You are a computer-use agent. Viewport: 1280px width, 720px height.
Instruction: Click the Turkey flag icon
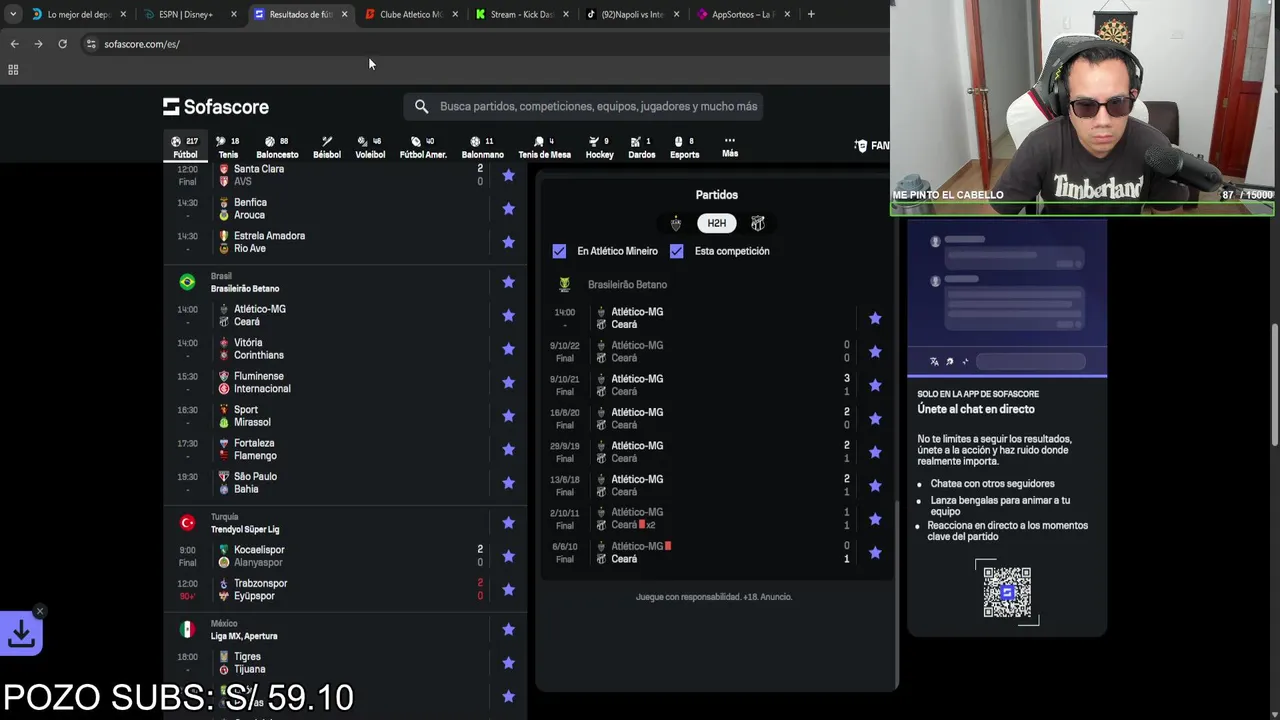187,523
